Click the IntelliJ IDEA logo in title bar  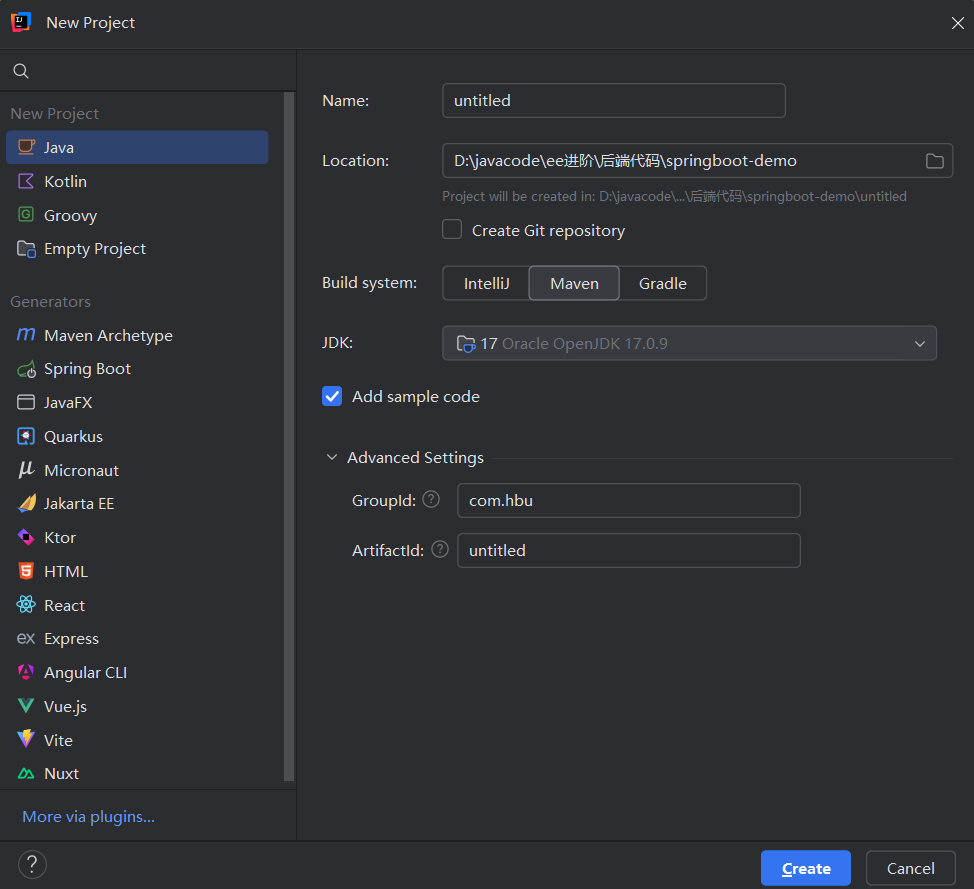click(x=21, y=22)
